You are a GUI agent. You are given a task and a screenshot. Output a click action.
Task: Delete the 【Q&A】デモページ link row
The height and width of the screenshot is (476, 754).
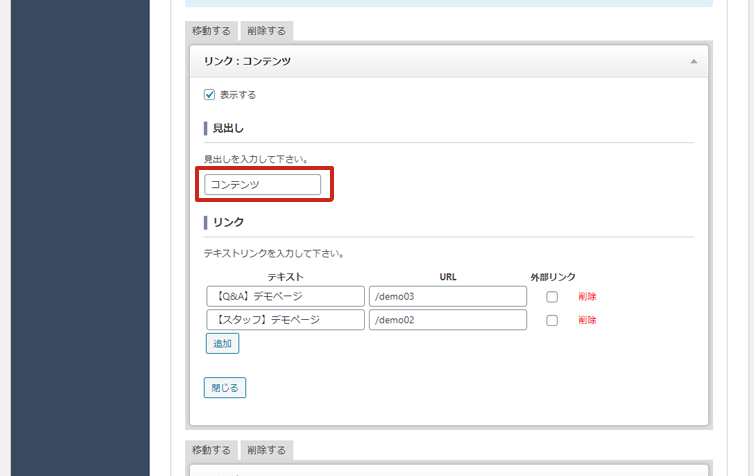tap(587, 297)
